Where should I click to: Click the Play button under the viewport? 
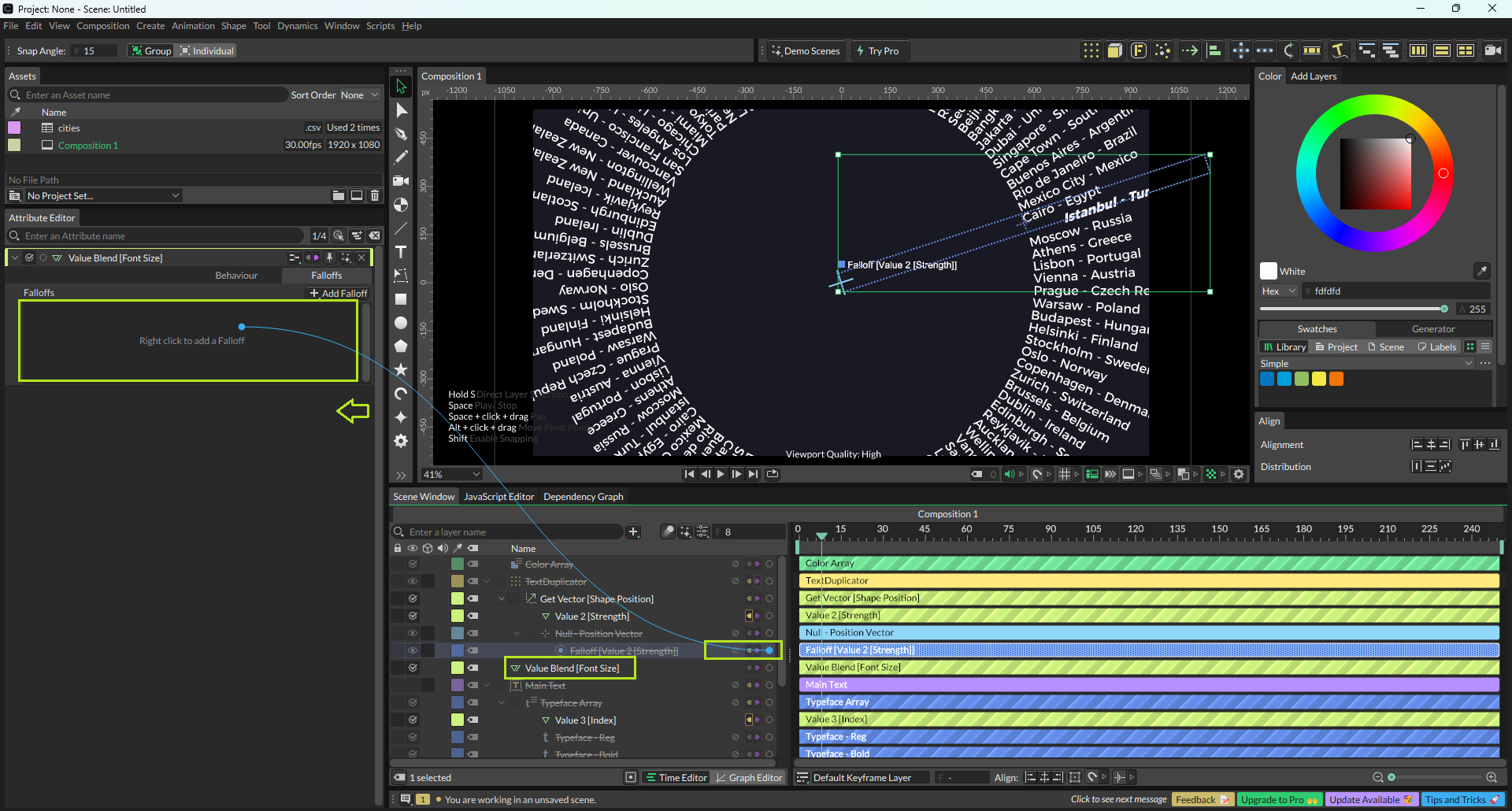721,474
